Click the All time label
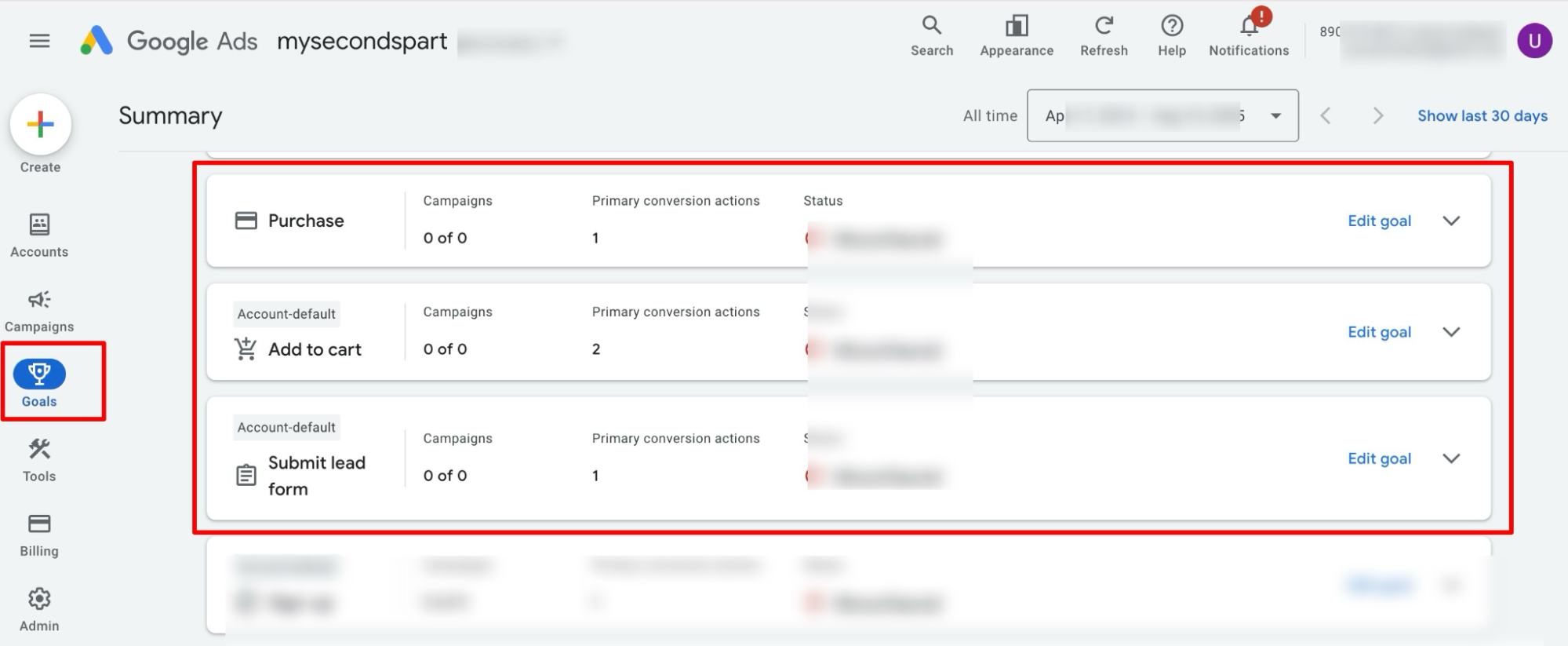 (990, 116)
